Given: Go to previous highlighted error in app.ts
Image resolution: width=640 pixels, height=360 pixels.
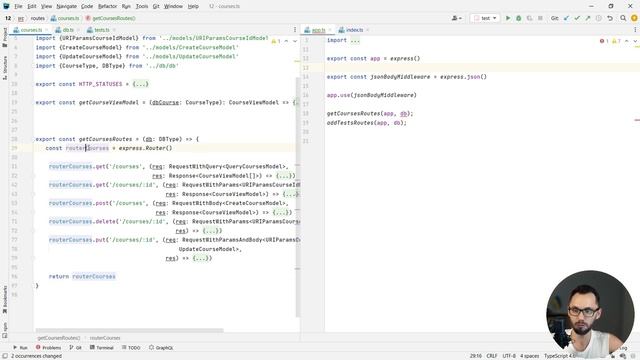Looking at the screenshot, I should (x=627, y=41).
